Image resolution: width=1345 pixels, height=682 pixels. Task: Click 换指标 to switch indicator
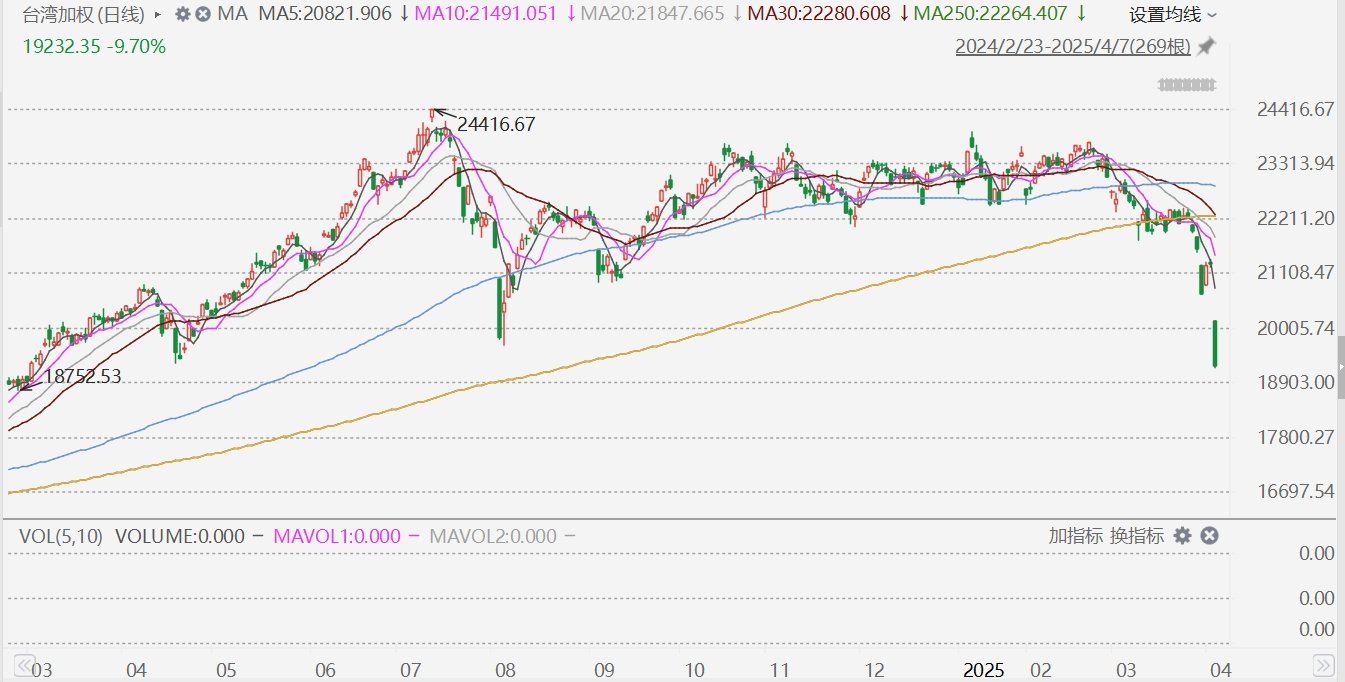(1135, 536)
